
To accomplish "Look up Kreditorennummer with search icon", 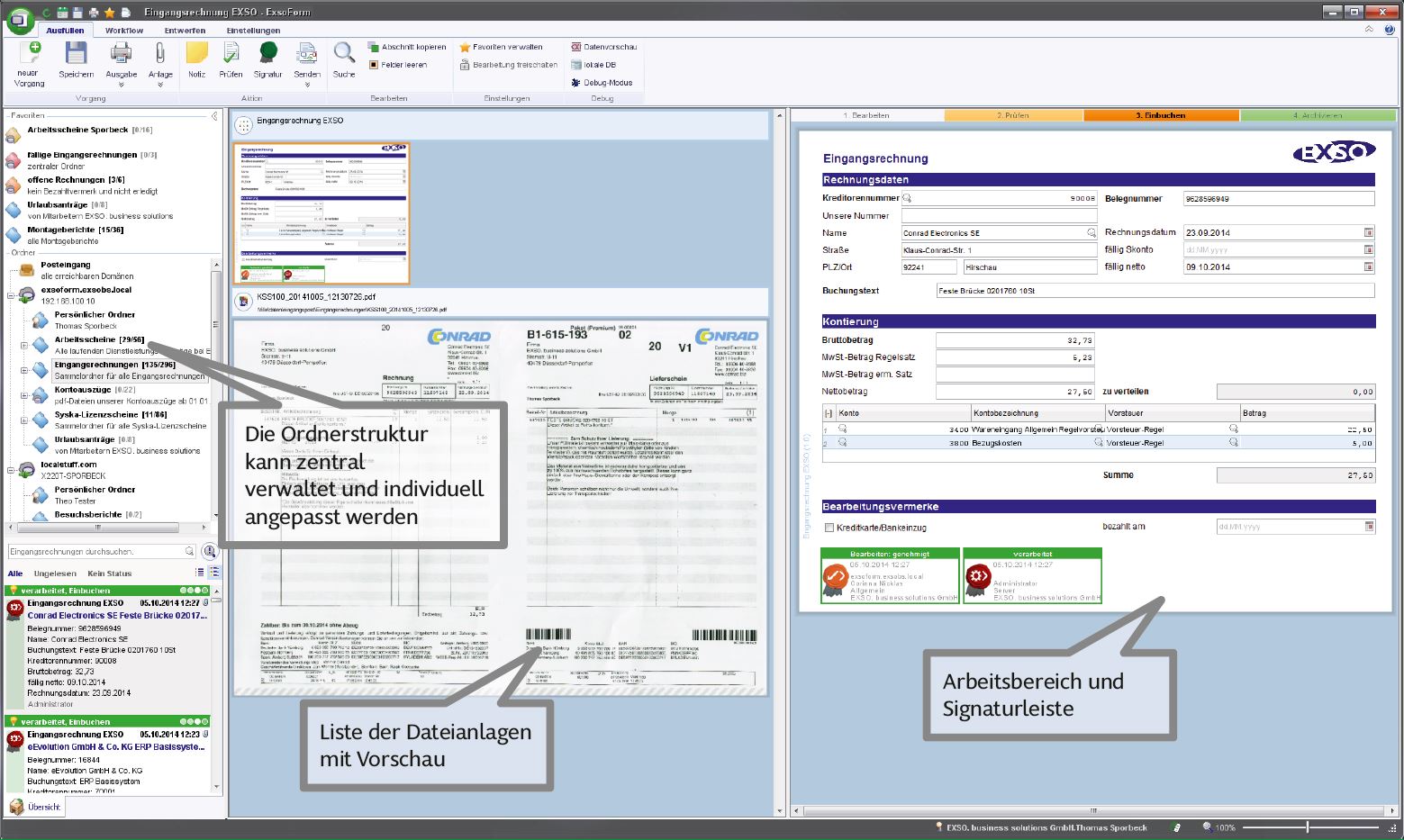I will 907,198.
